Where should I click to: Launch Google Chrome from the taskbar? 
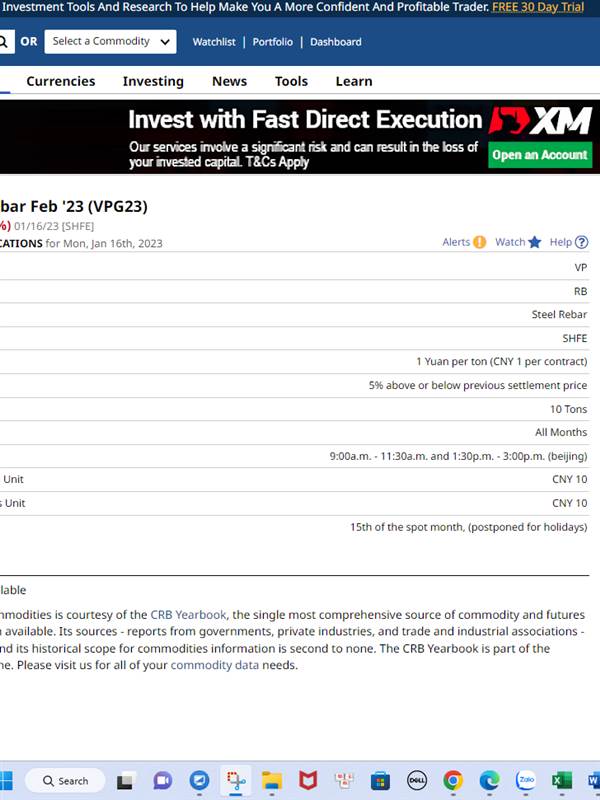453,781
